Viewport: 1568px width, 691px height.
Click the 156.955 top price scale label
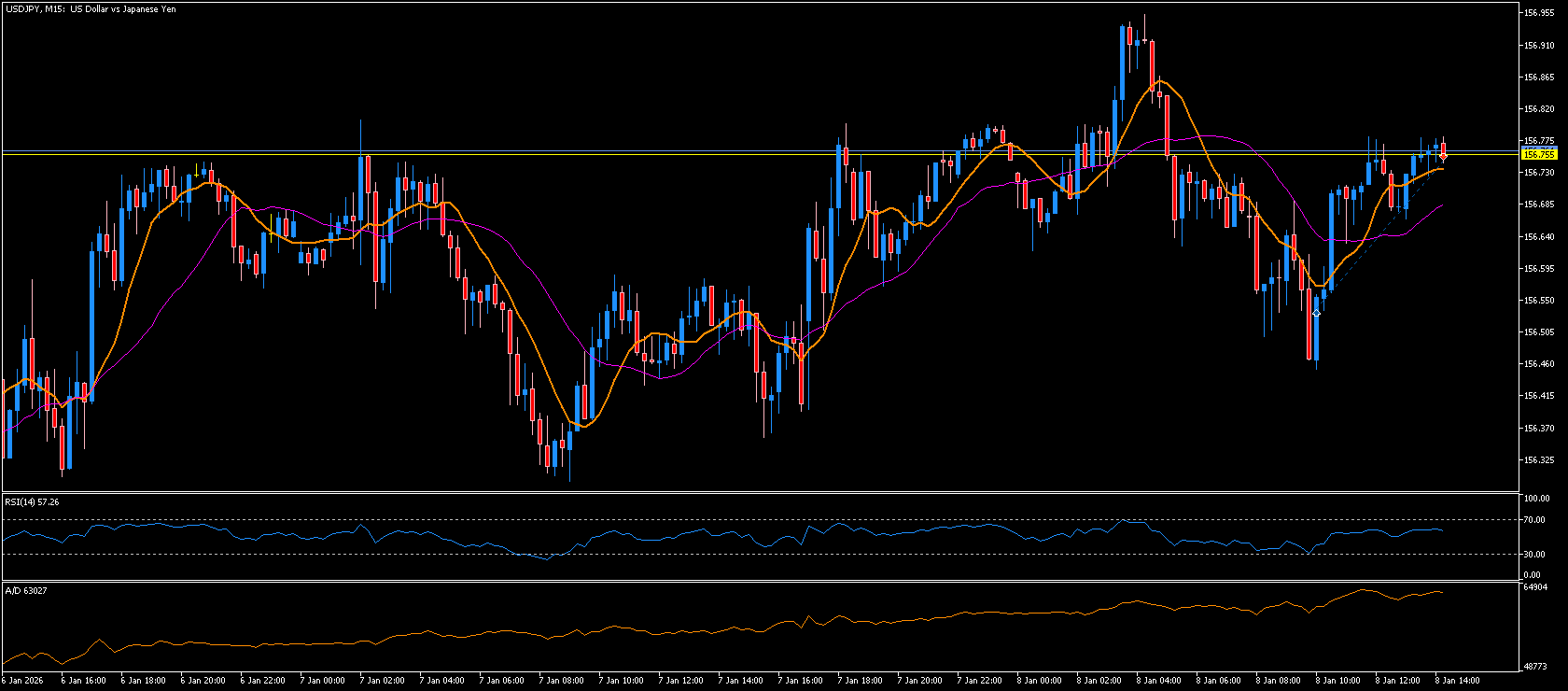click(x=1539, y=13)
